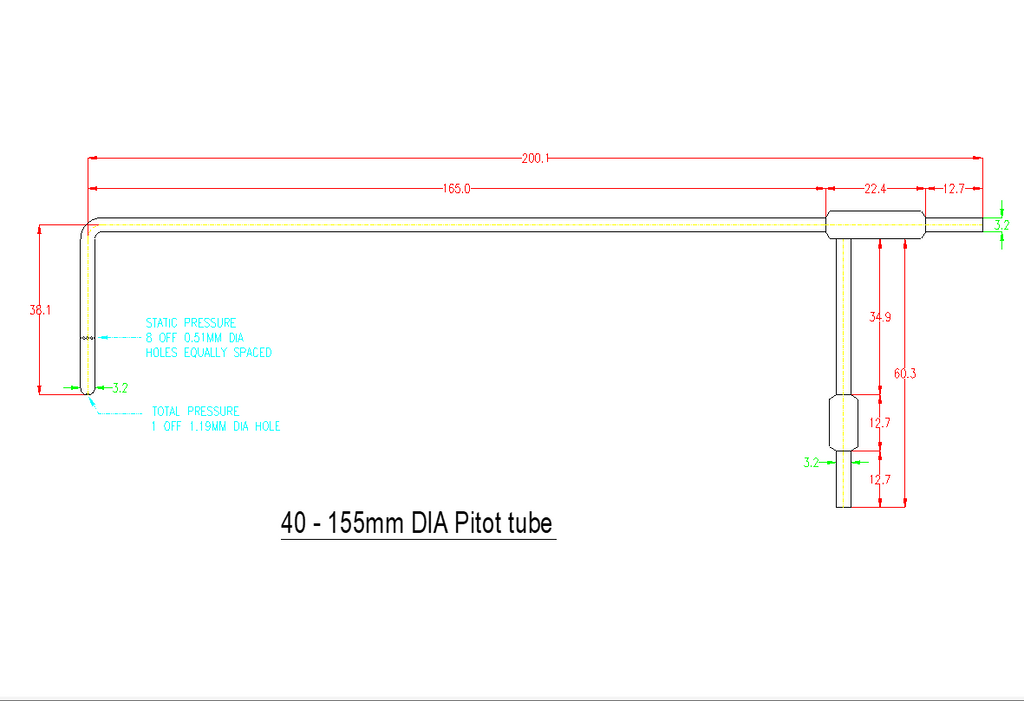1024x701 pixels.
Task: Click the 165.0 dimension text
Action: (456, 189)
